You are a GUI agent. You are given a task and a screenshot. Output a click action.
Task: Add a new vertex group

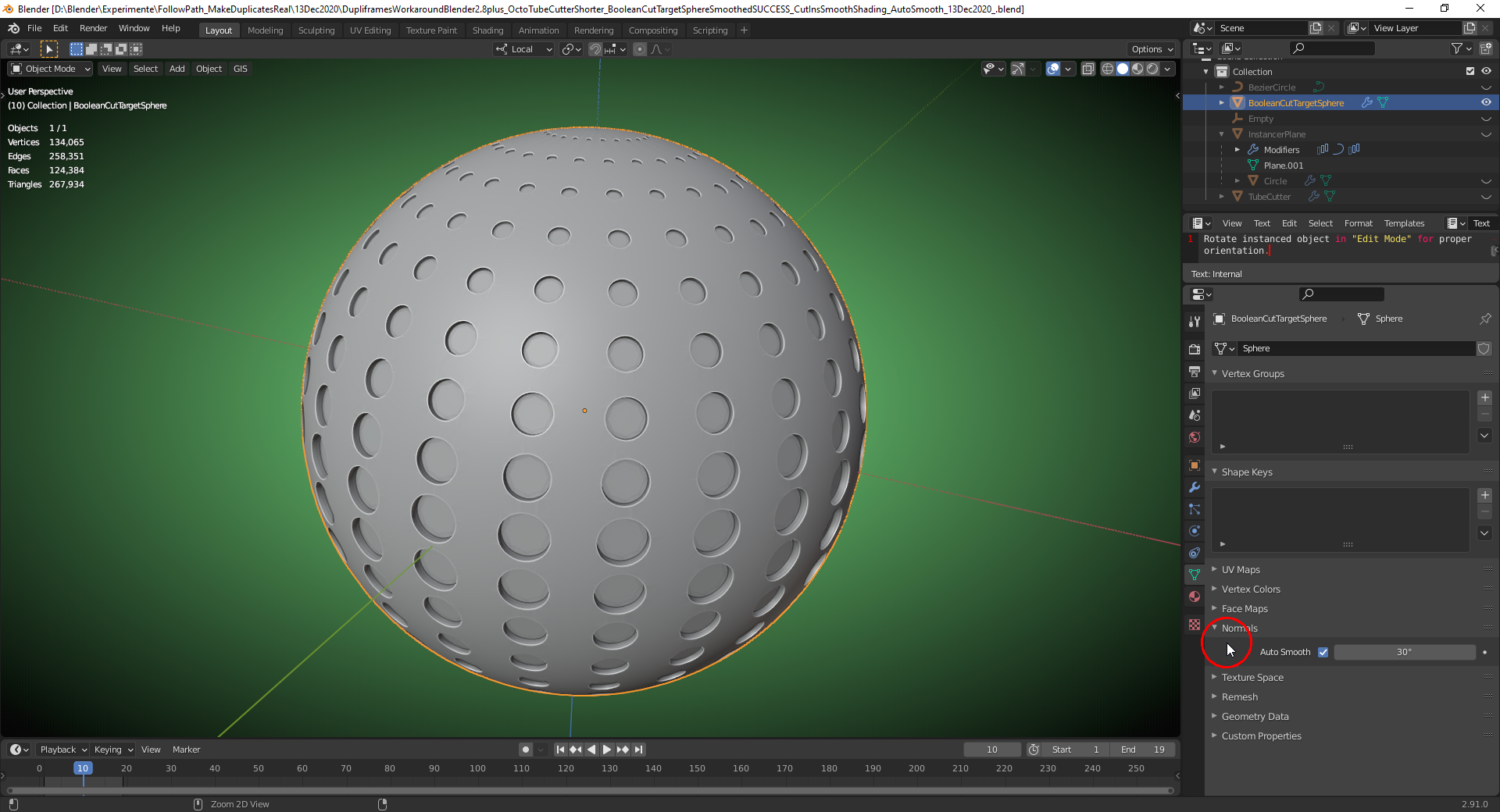click(x=1485, y=397)
